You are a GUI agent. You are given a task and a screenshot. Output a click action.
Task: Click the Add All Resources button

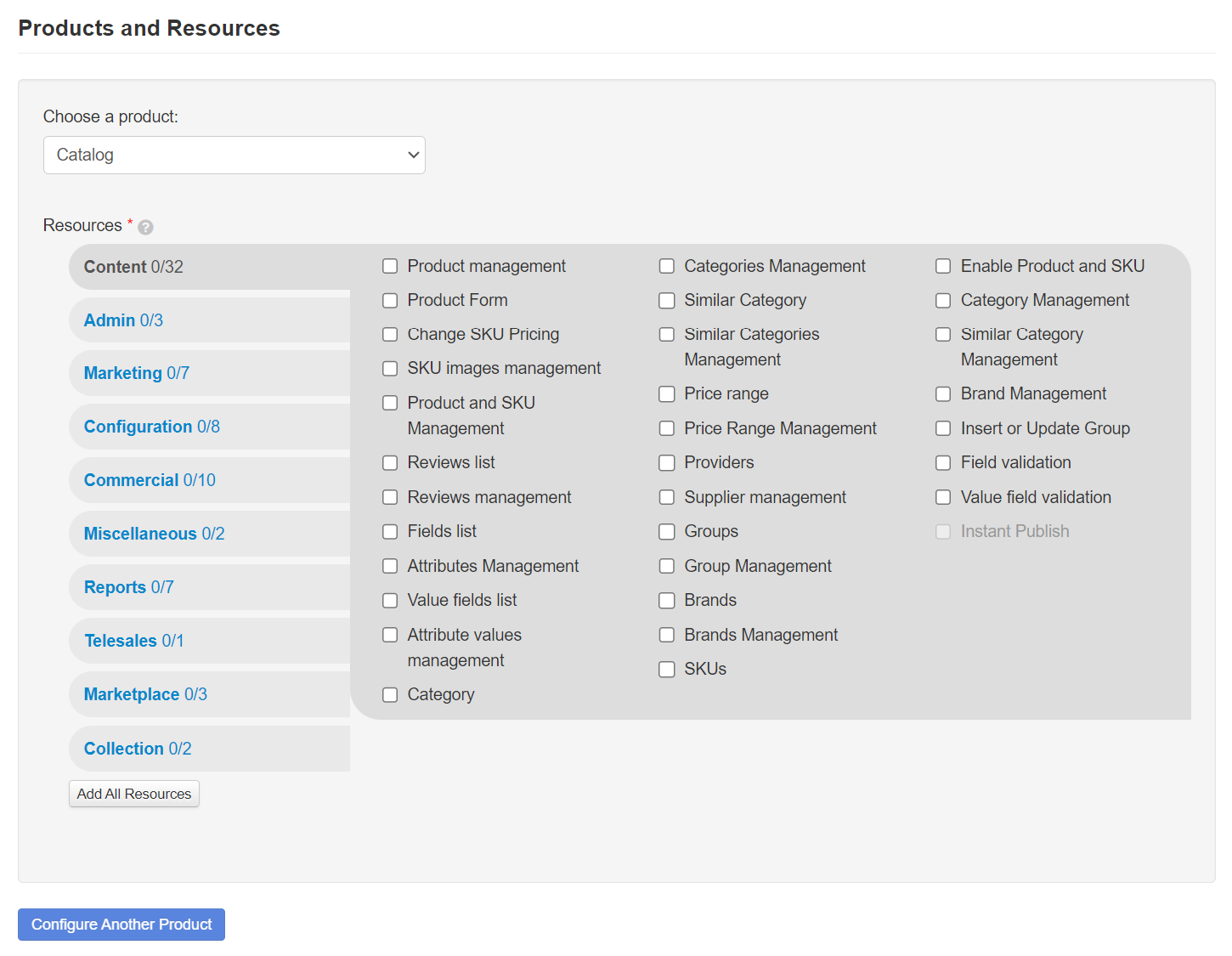tap(134, 794)
